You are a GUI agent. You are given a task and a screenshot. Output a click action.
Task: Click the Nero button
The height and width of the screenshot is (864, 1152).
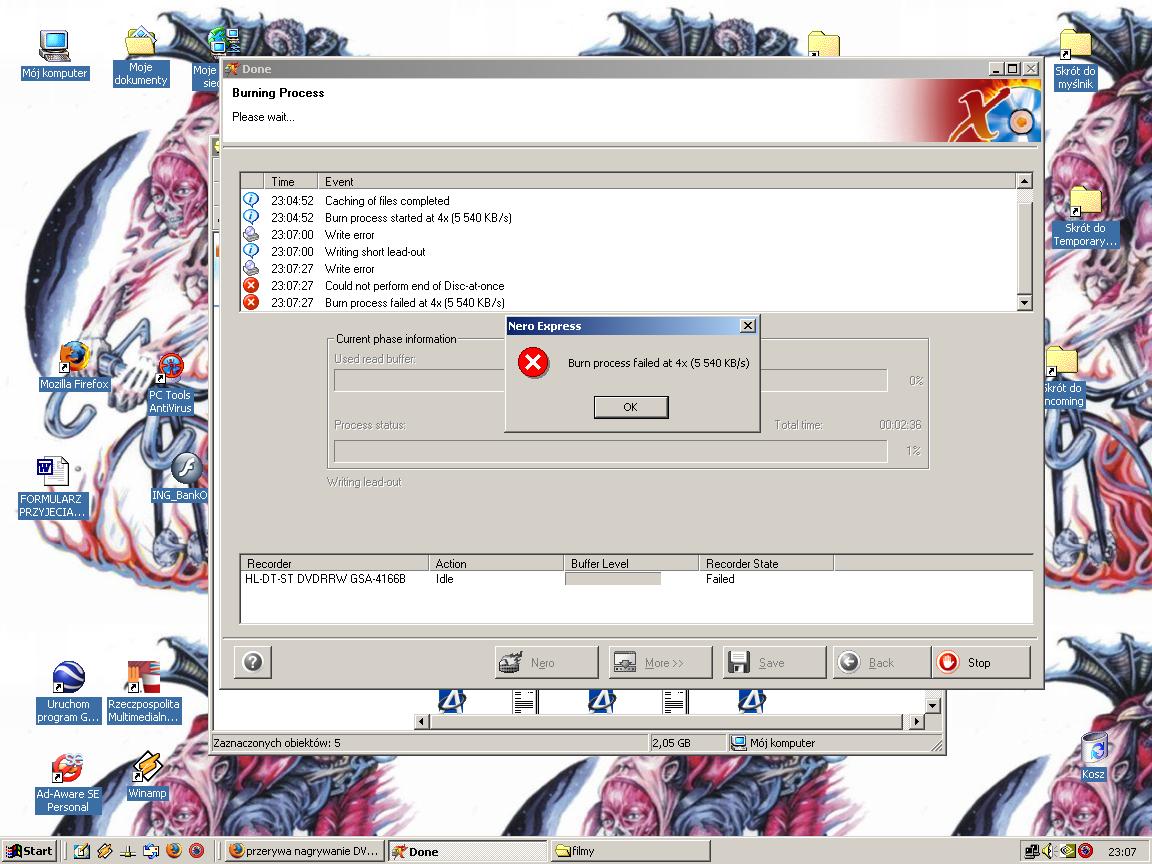[x=547, y=663]
